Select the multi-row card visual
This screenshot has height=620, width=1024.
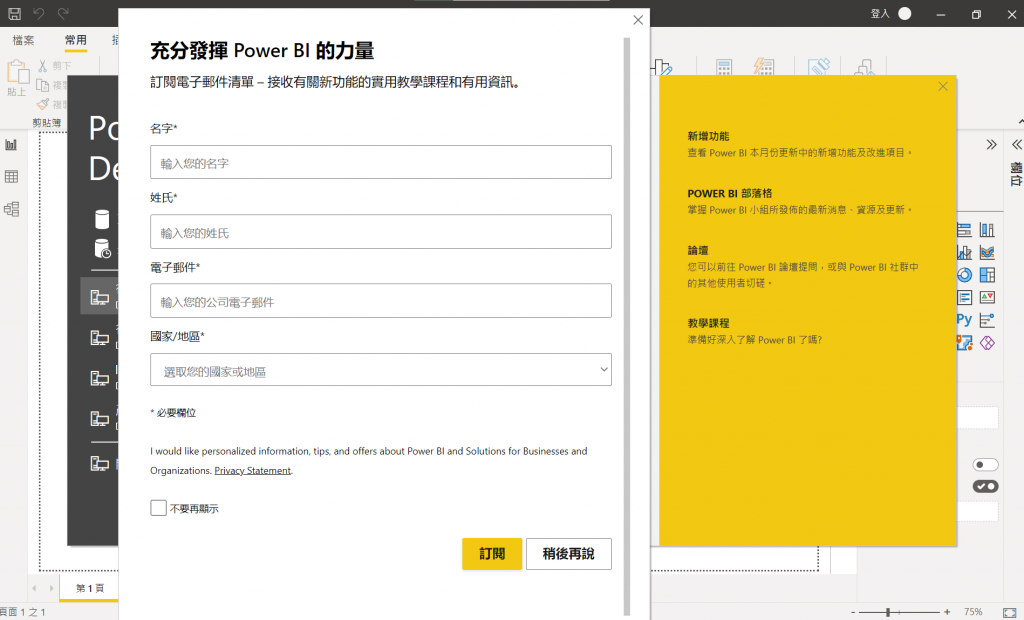[964, 297]
